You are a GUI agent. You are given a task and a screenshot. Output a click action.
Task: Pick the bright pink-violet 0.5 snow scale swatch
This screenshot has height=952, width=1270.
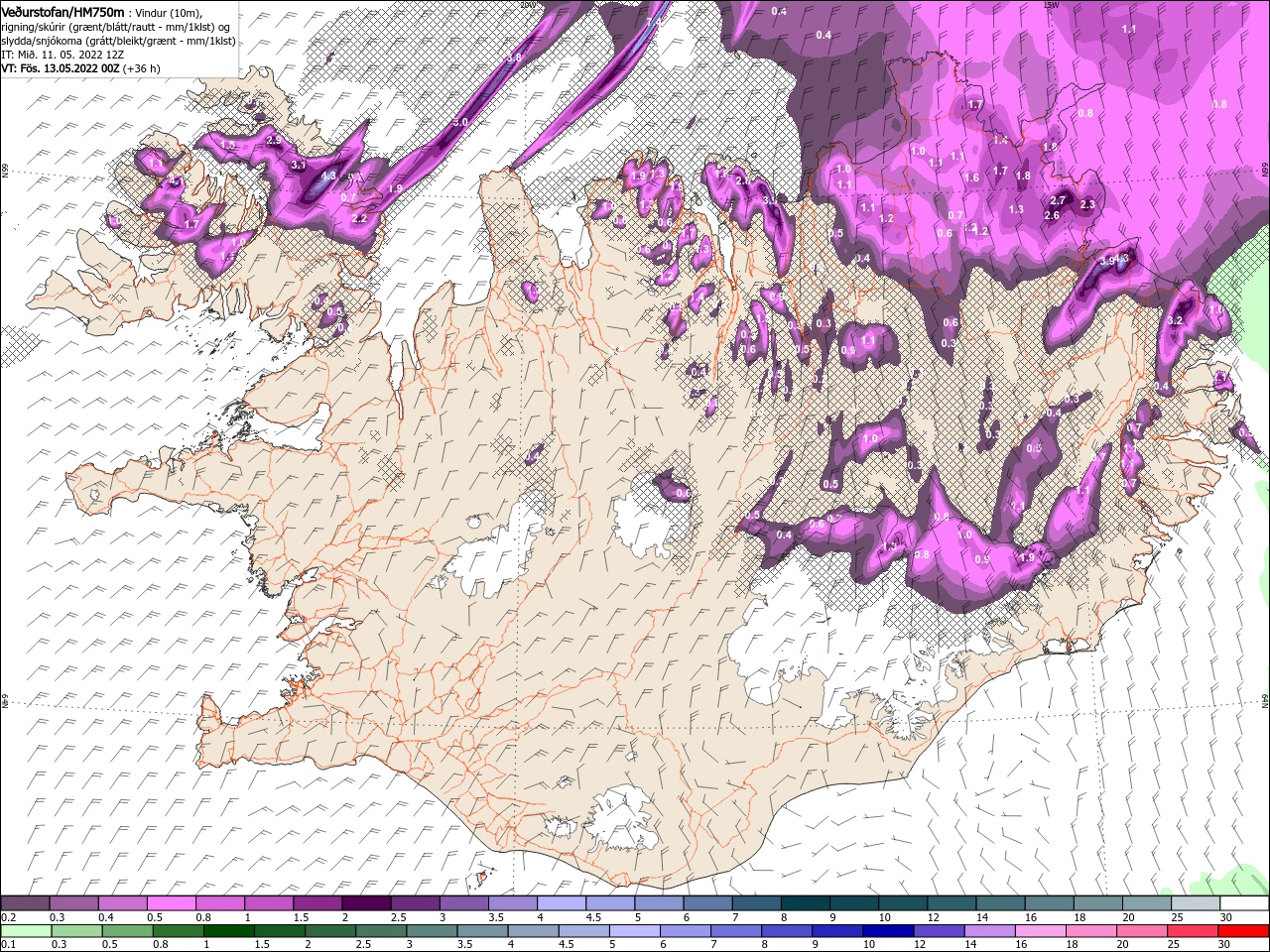pyautogui.click(x=172, y=902)
